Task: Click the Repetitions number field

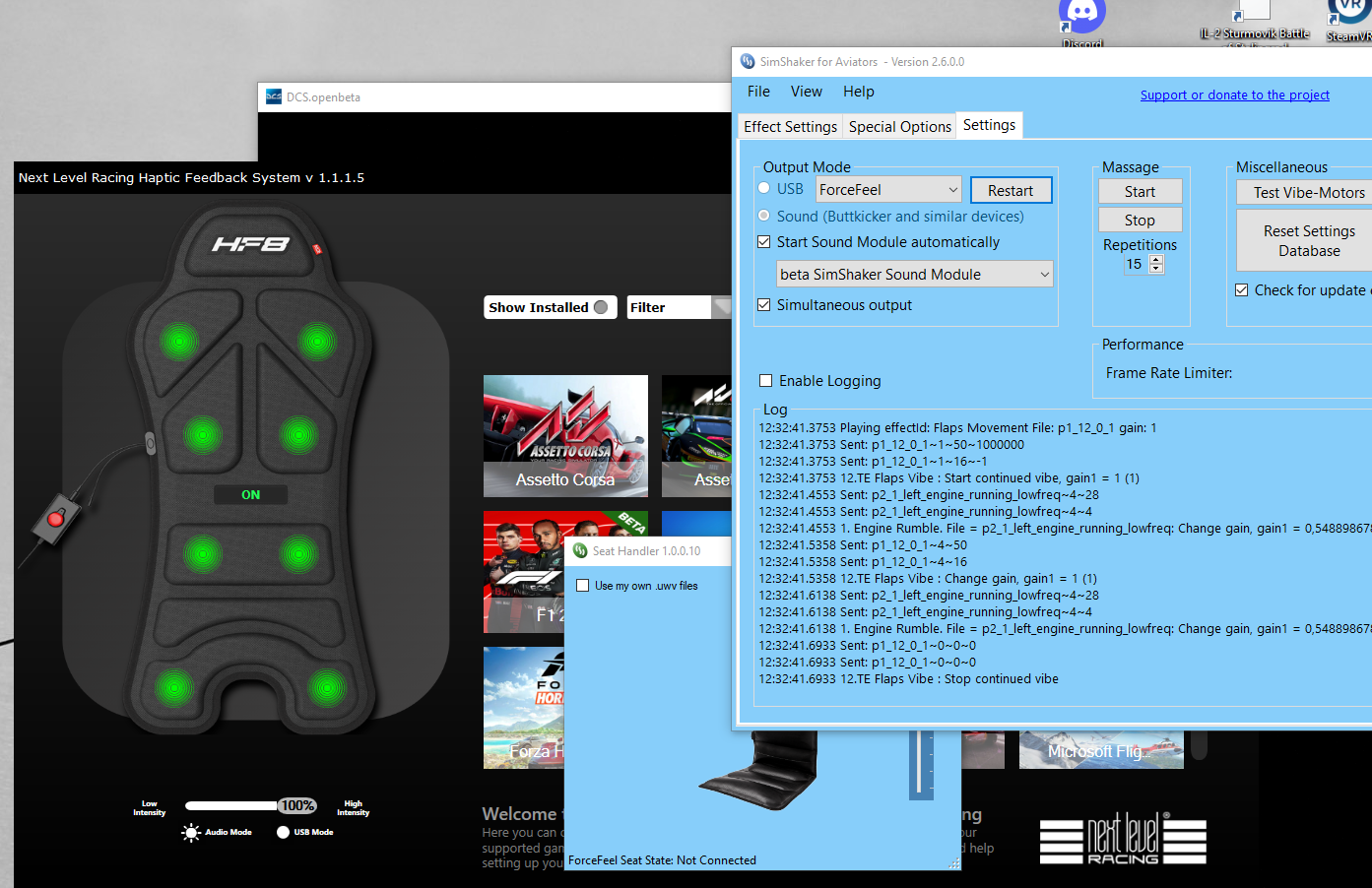Action: tap(1135, 264)
